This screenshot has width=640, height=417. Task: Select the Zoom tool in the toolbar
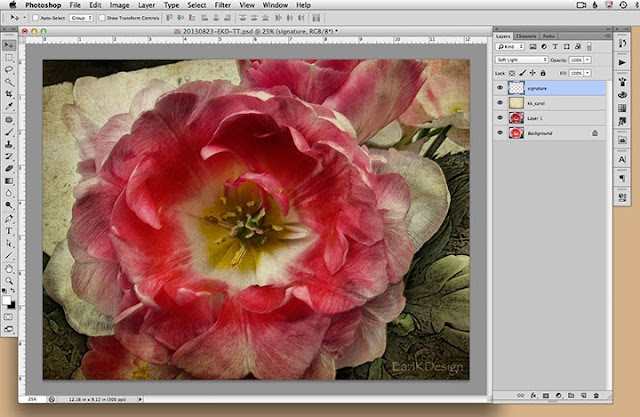(9, 281)
